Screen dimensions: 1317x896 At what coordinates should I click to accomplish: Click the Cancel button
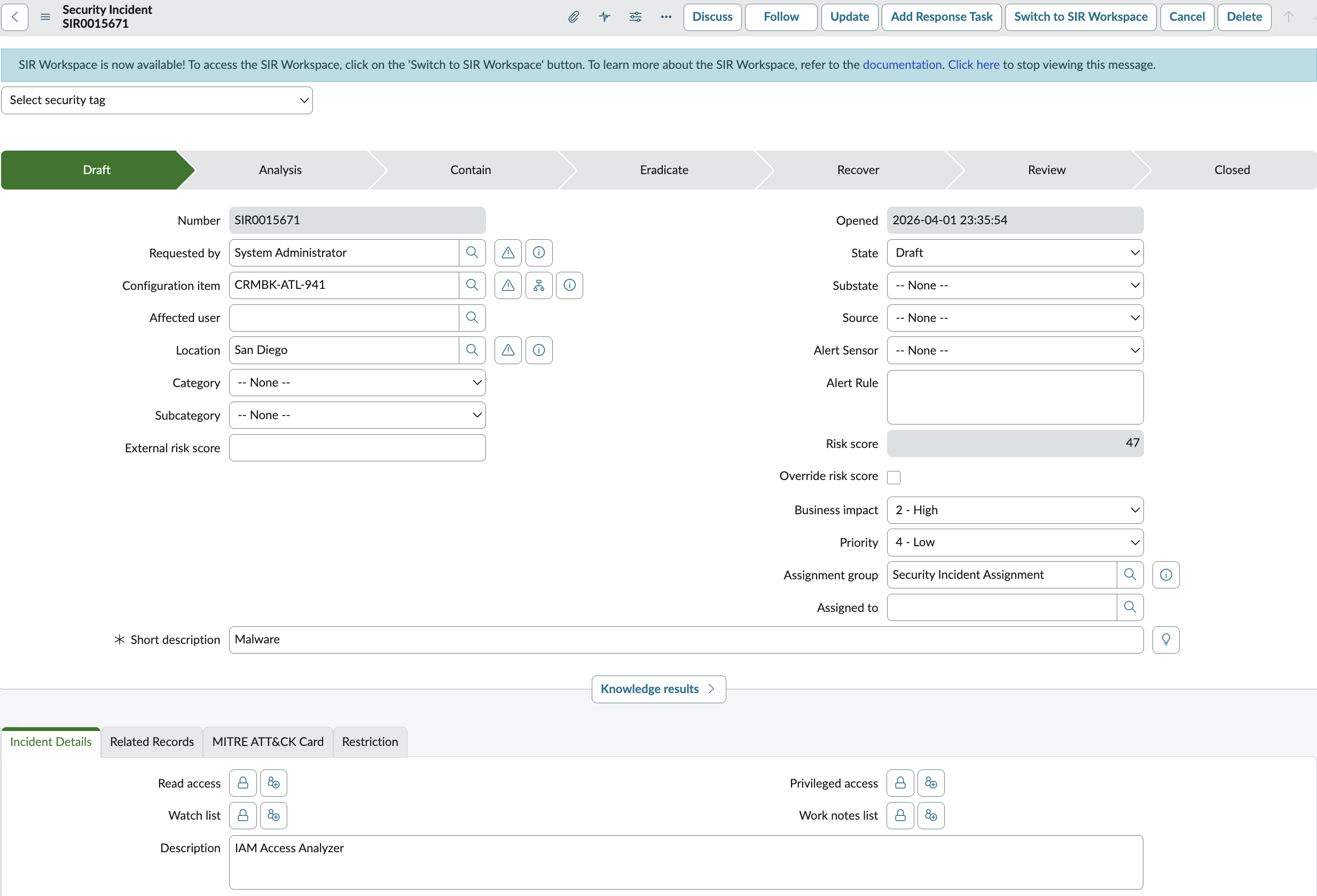[x=1187, y=17]
